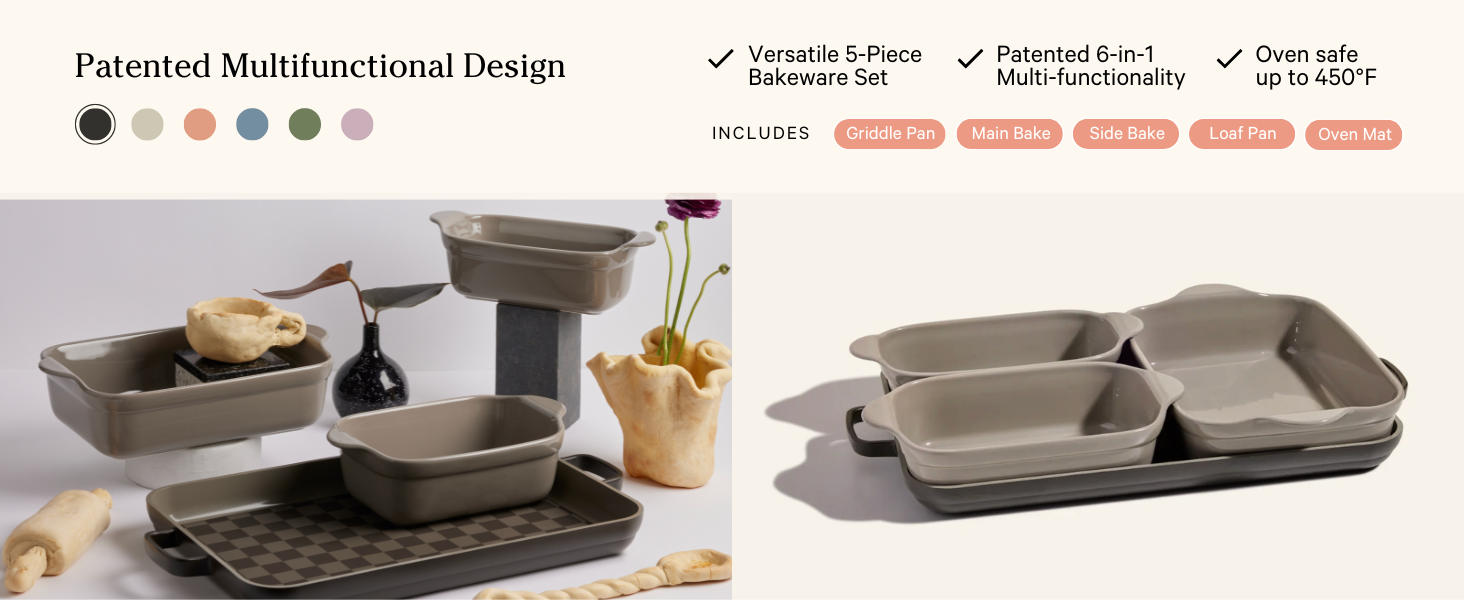The width and height of the screenshot is (1464, 600).
Task: Click checkmark beside Oven safe up to 450°F
Action: pos(1229,60)
